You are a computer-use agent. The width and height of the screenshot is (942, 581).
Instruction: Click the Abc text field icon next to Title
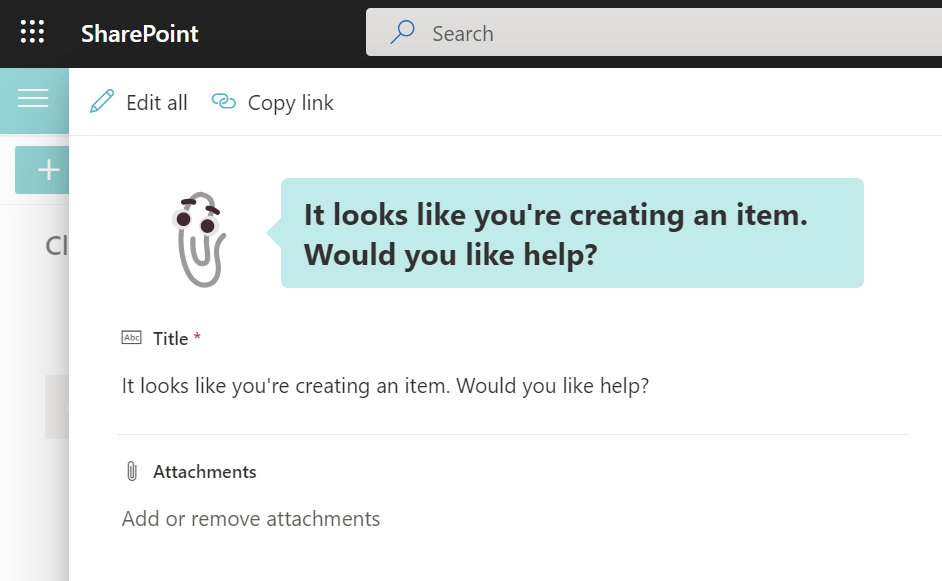pos(132,337)
